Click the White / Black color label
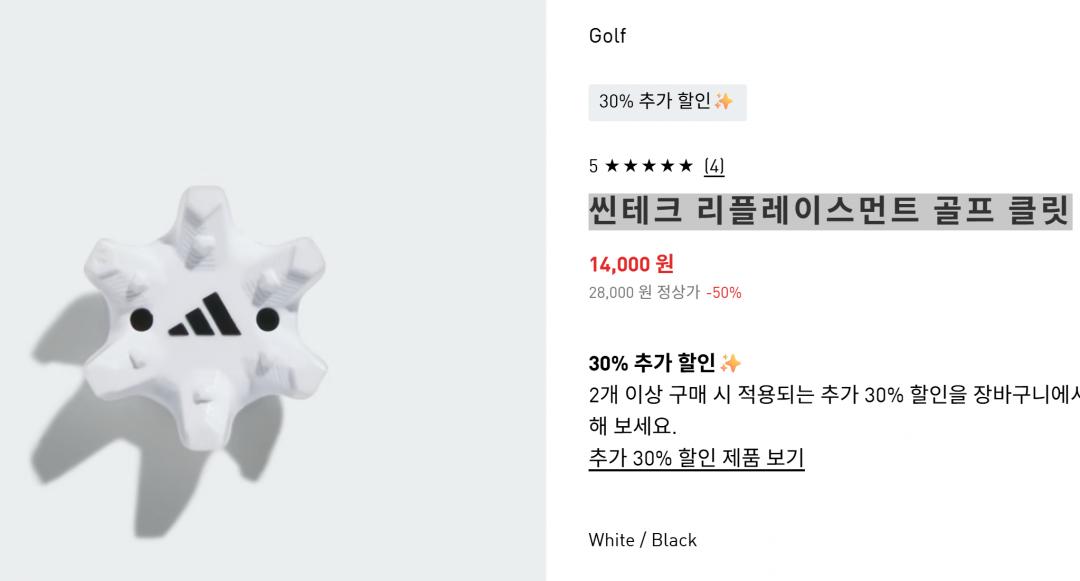This screenshot has width=1080, height=581. tap(642, 540)
